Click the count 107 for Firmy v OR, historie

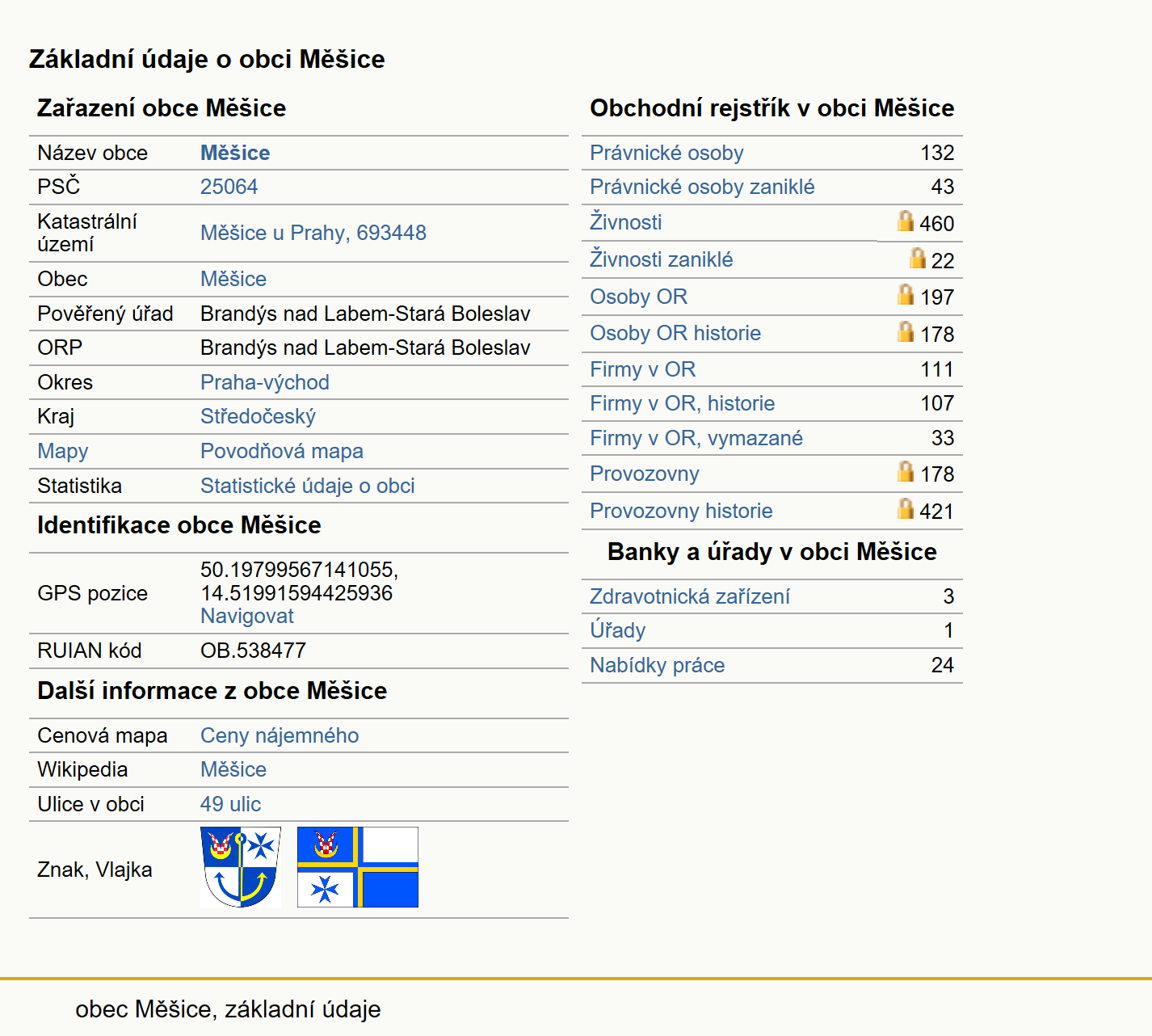point(937,403)
